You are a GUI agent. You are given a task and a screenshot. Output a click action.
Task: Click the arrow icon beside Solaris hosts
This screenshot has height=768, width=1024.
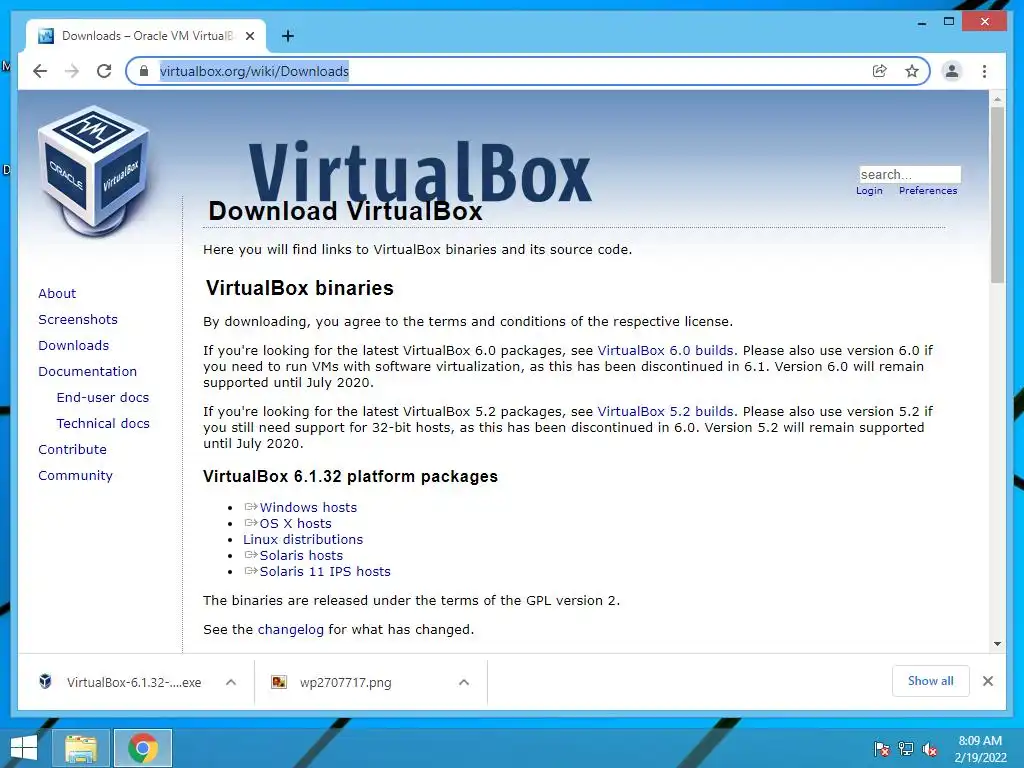(251, 555)
